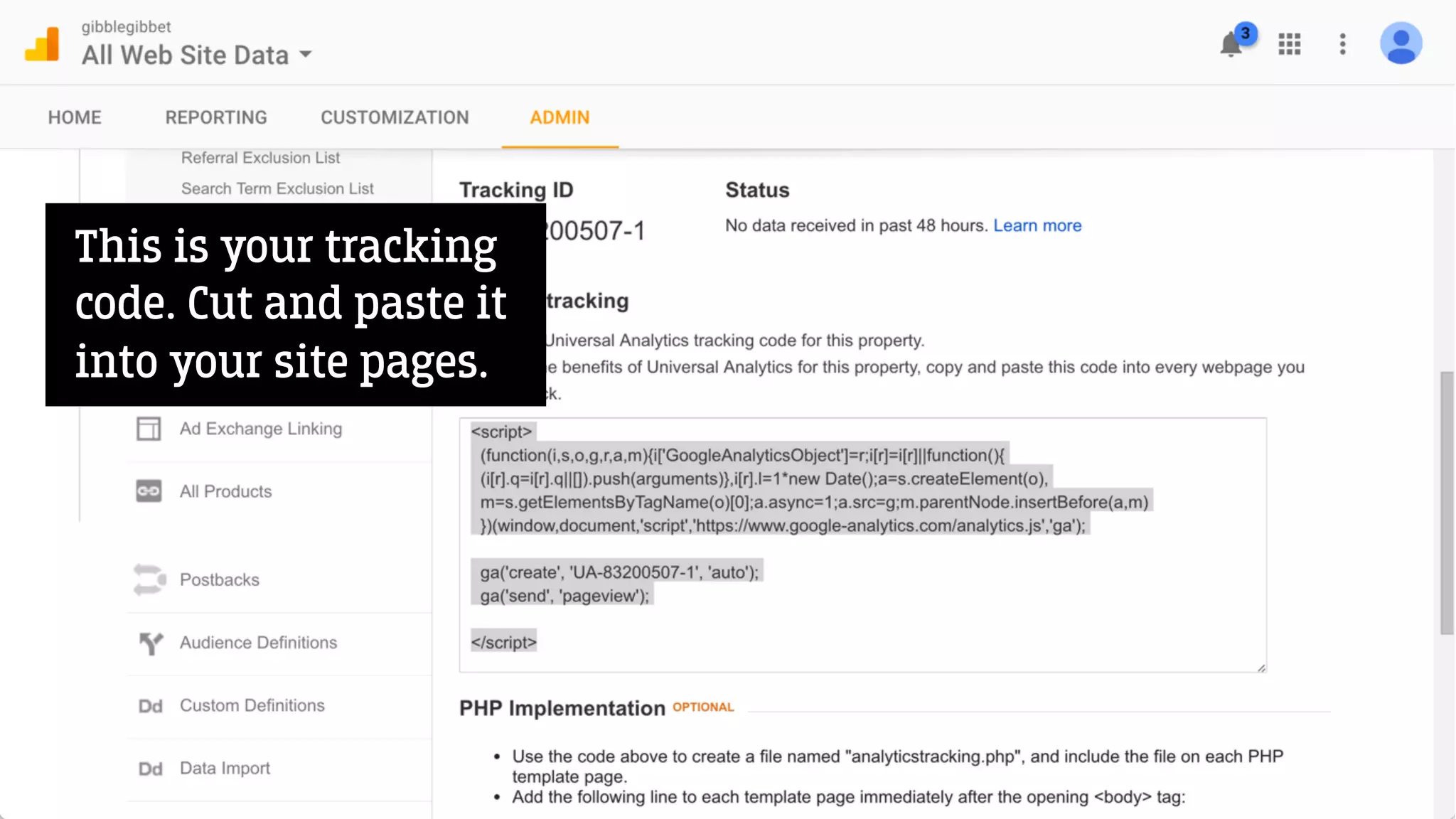The width and height of the screenshot is (1456, 819).
Task: Click the Audience Definitions fork icon
Action: tap(151, 643)
